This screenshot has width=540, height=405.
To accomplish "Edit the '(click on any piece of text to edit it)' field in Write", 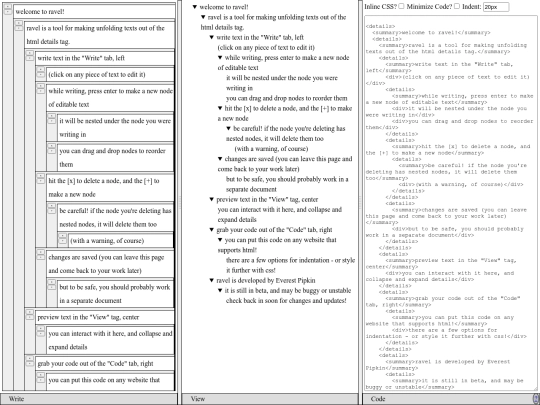I will coord(110,74).
